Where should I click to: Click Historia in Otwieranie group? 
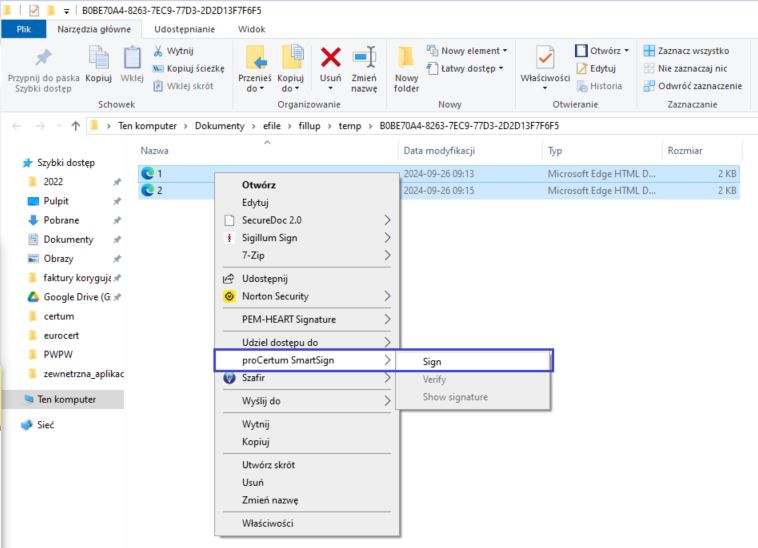pos(599,86)
